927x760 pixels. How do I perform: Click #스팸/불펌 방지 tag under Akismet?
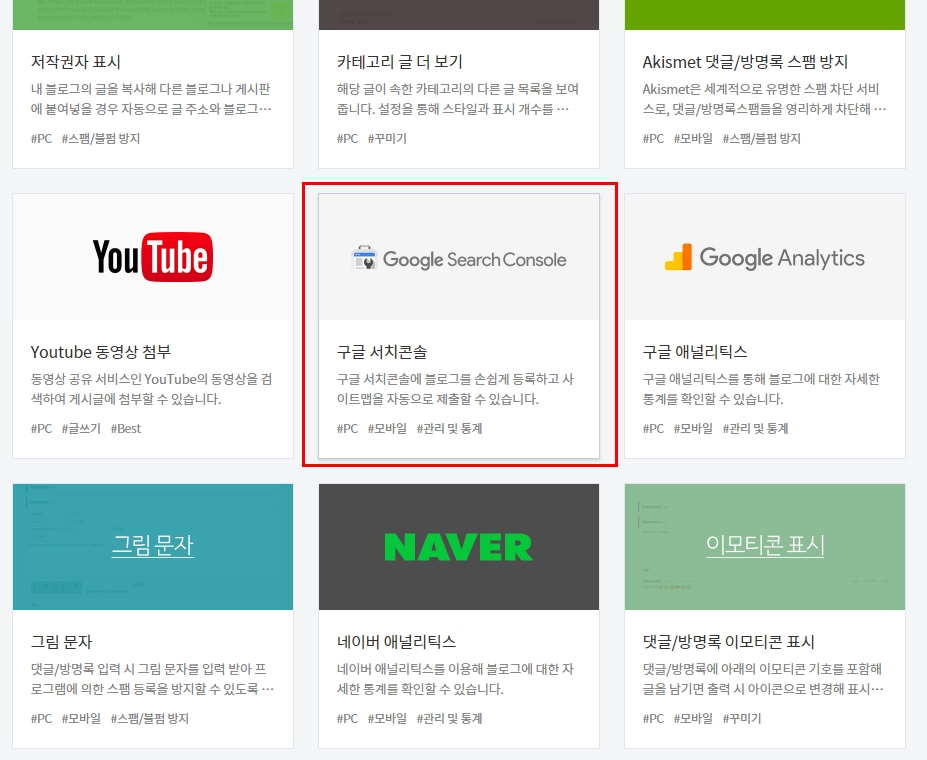point(761,138)
